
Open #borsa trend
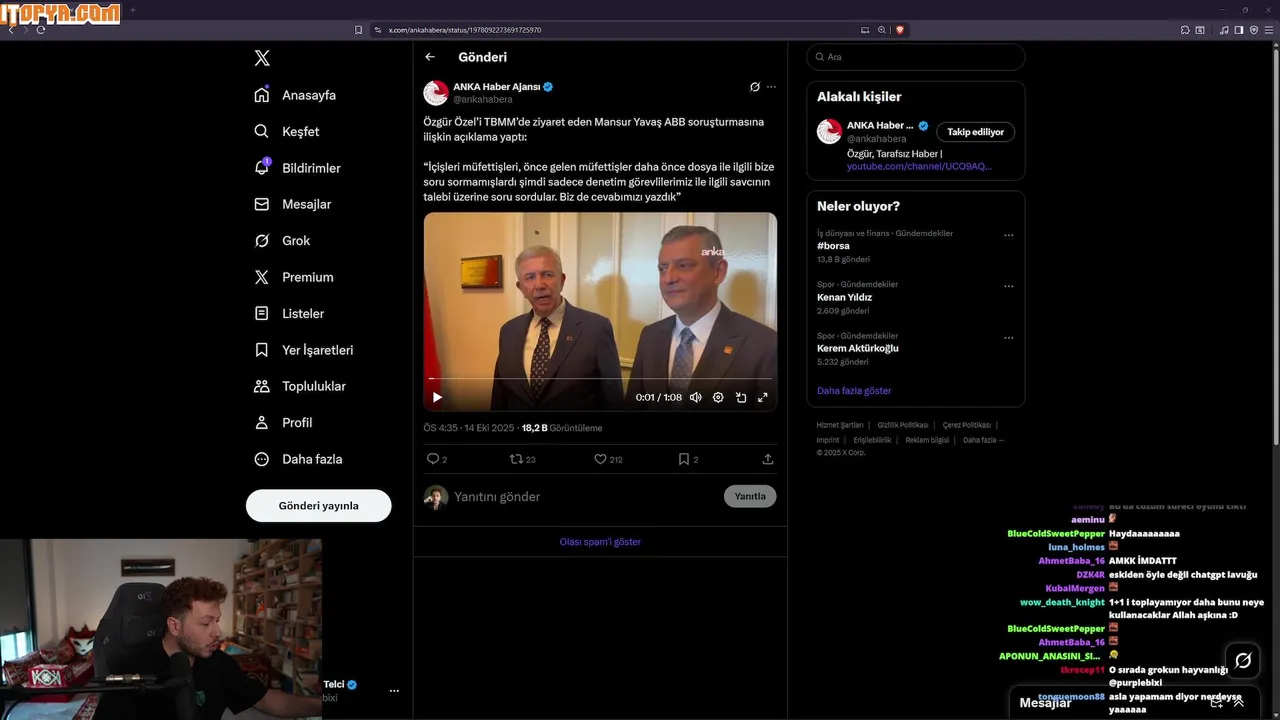click(833, 246)
